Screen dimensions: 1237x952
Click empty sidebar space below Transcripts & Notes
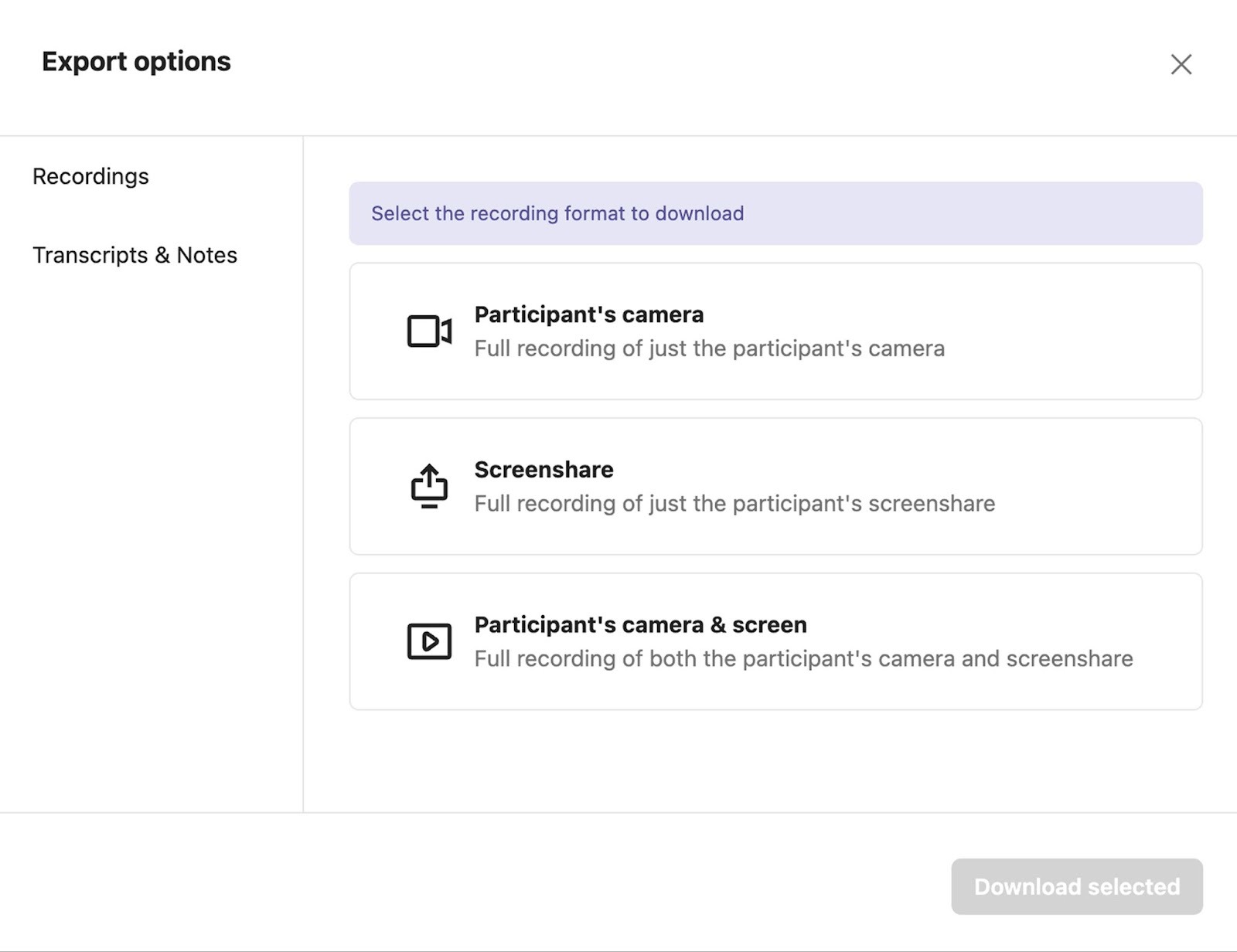(x=151, y=541)
